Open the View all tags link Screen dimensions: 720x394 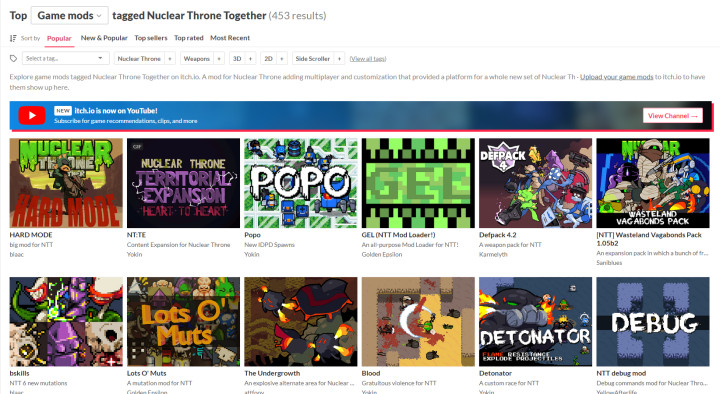[x=368, y=59]
